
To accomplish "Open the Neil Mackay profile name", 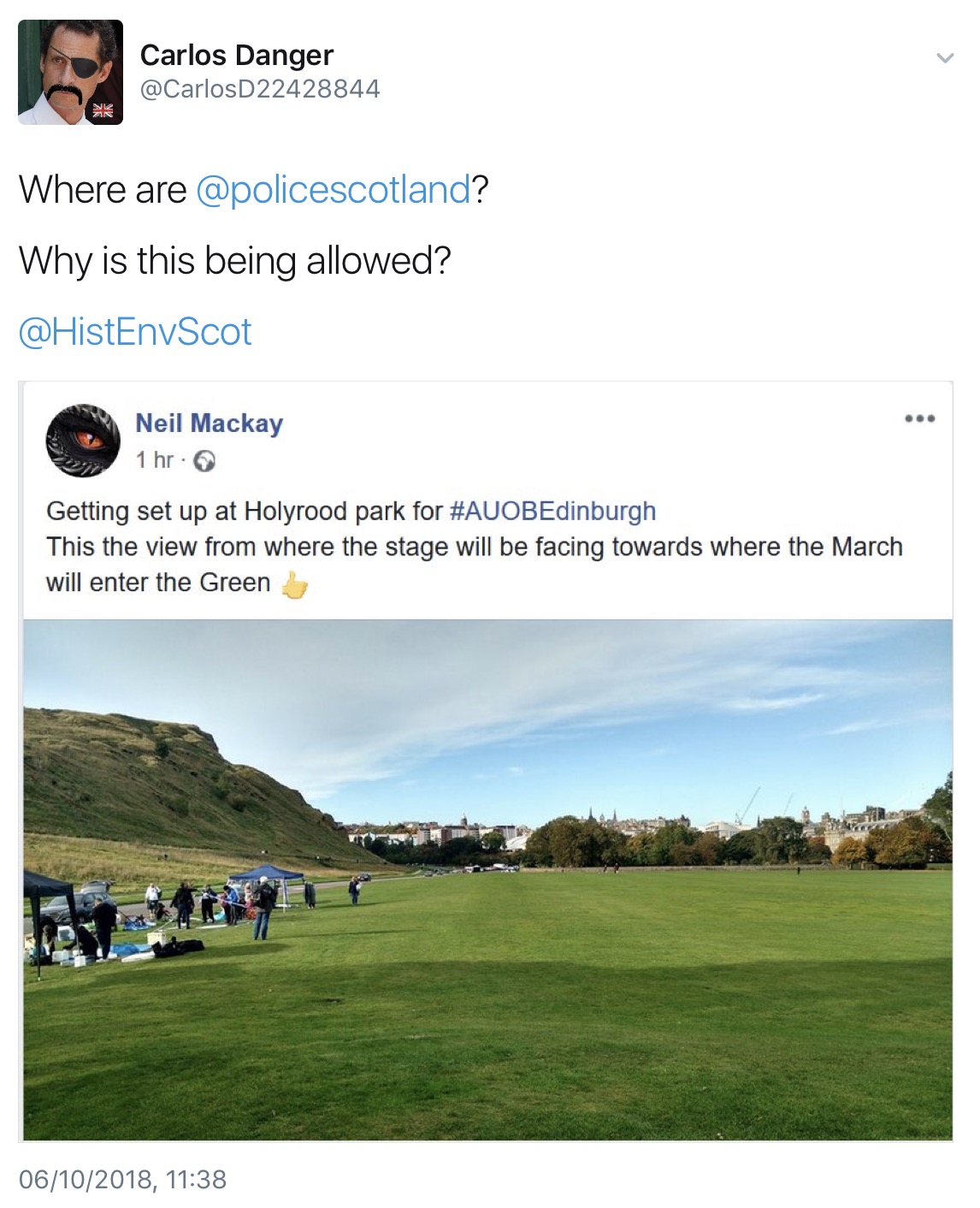I will 209,423.
